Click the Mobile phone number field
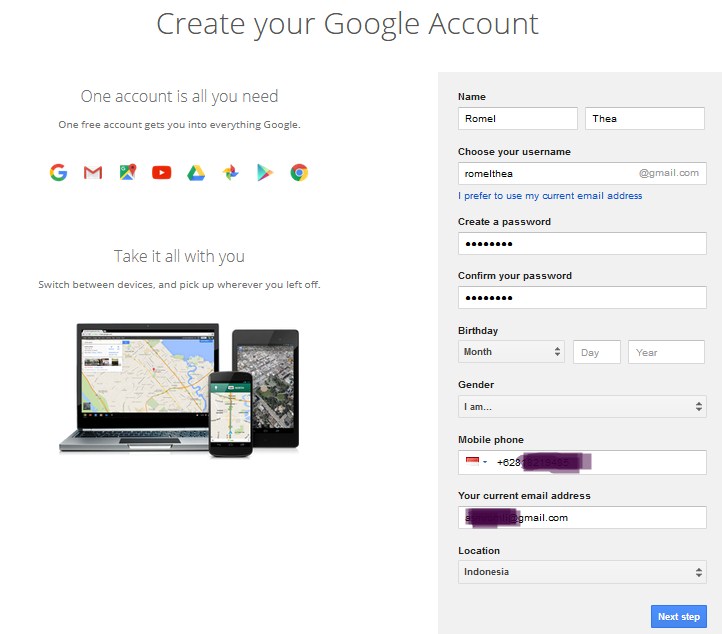This screenshot has height=634, width=722. 582,462
